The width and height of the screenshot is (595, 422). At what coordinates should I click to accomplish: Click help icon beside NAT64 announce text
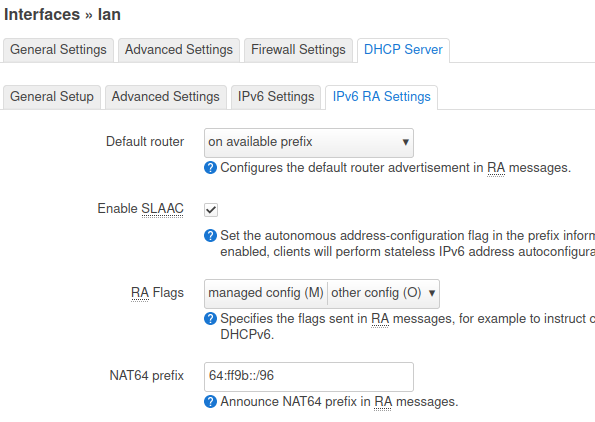[210, 402]
